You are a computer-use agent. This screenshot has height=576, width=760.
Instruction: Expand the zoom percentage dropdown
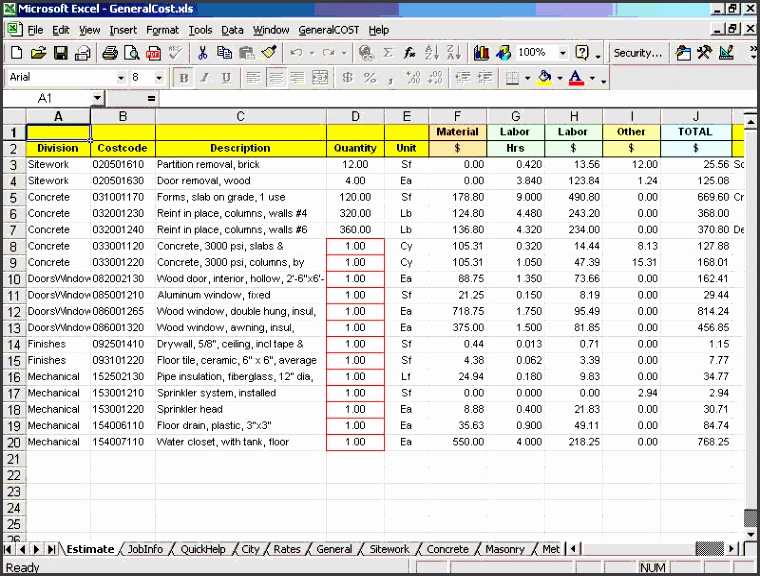tap(563, 53)
